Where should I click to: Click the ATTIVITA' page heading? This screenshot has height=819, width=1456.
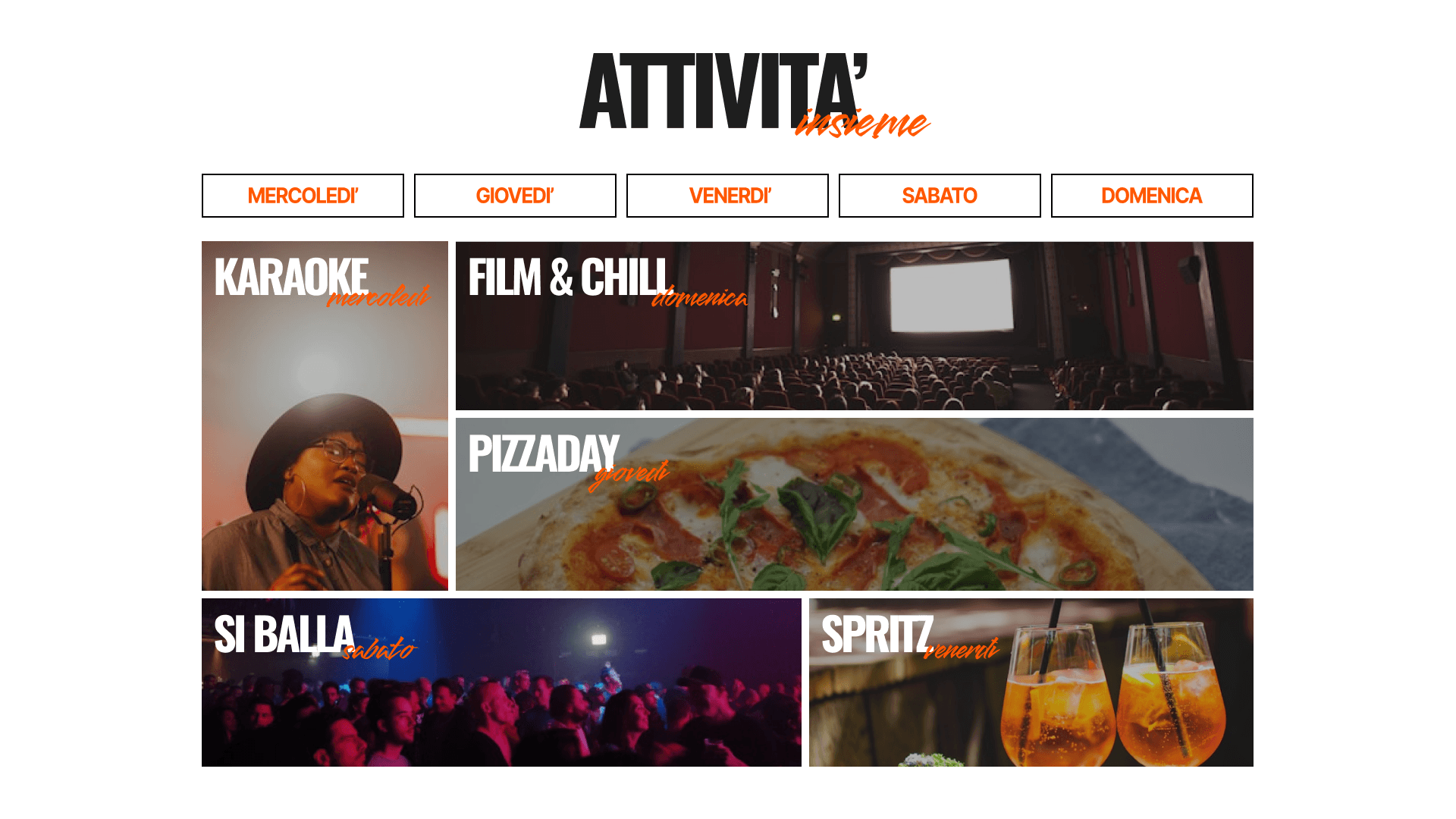coord(723,91)
